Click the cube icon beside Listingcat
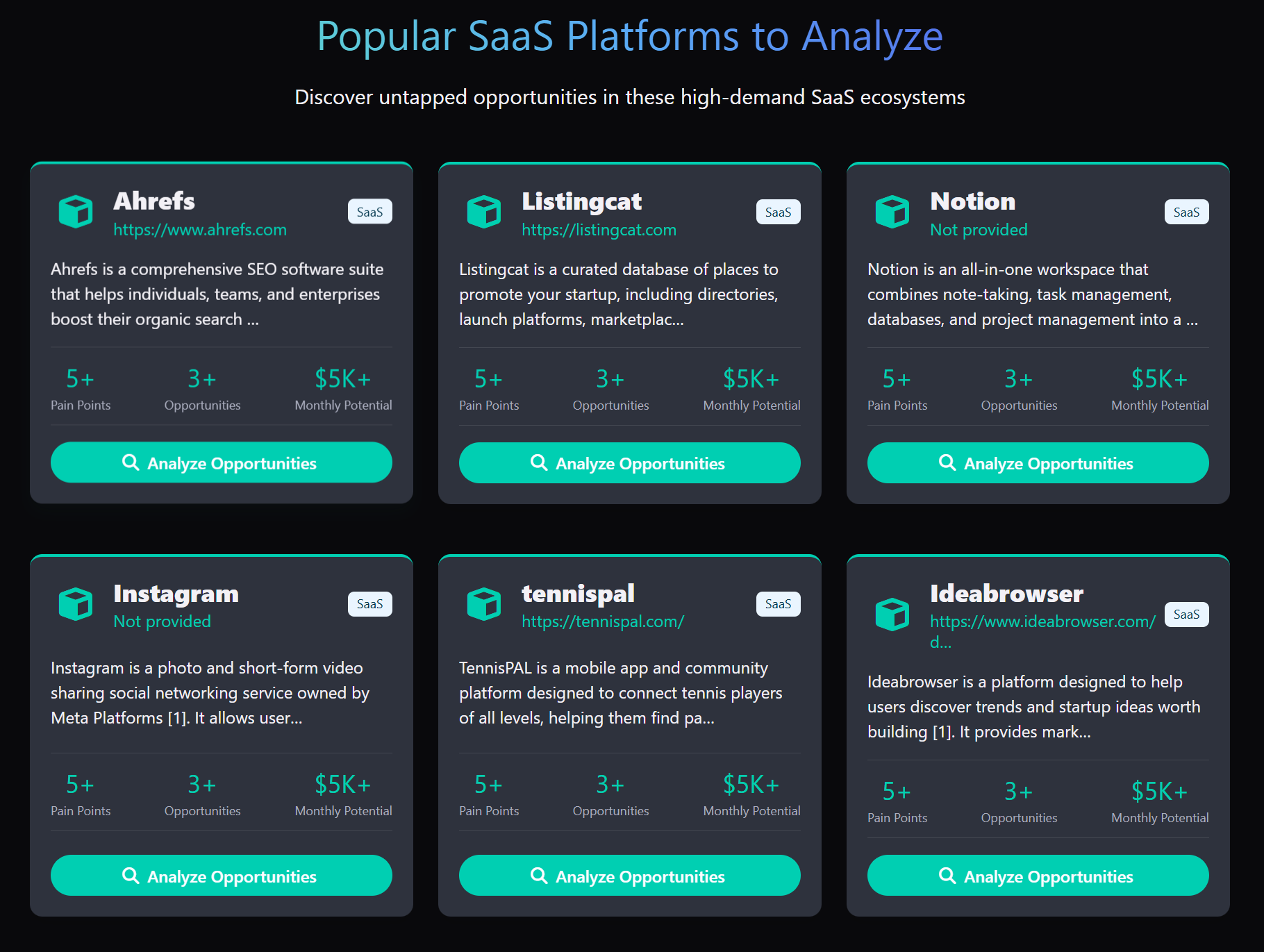This screenshot has width=1264, height=952. coord(484,212)
